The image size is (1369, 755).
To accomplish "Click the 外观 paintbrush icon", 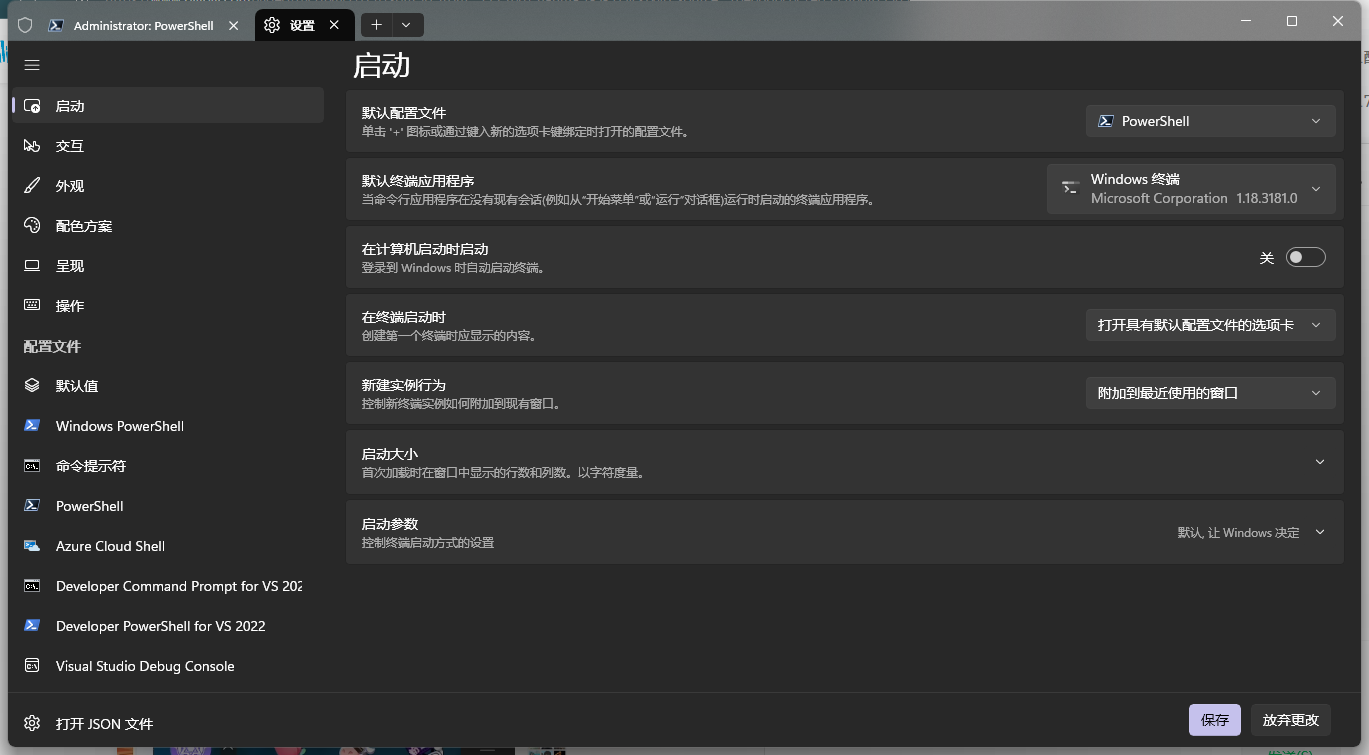I will 32,186.
